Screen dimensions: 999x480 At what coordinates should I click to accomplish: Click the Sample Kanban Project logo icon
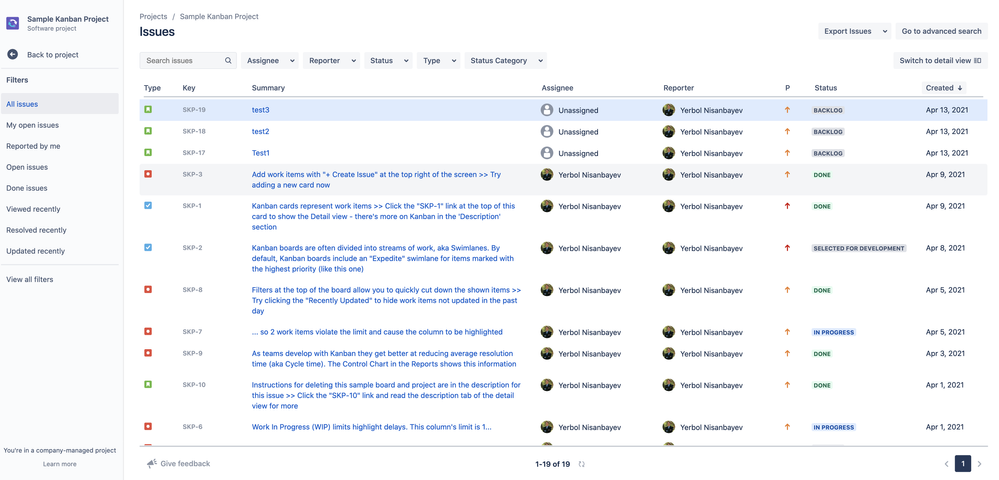point(13,24)
